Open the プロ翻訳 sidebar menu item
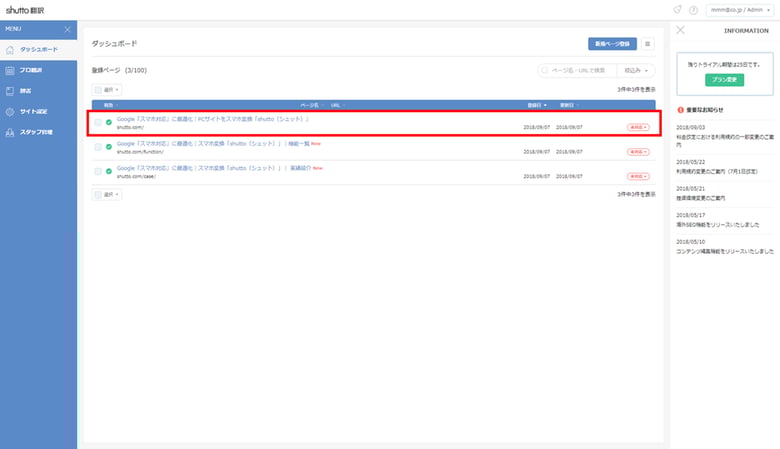Image resolution: width=780 pixels, height=449 pixels. [x=38, y=71]
